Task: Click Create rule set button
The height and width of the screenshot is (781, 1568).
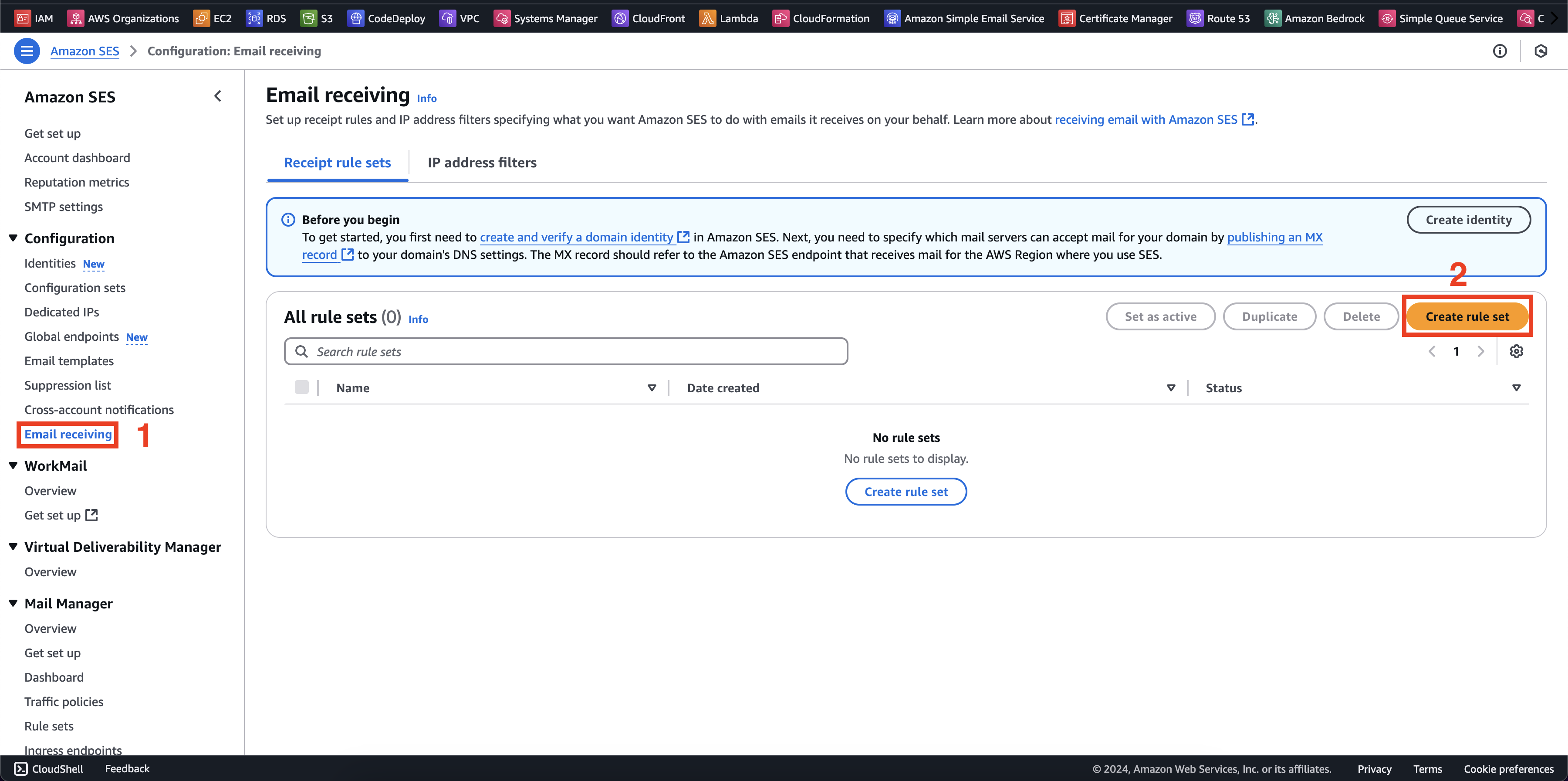Action: (1468, 316)
